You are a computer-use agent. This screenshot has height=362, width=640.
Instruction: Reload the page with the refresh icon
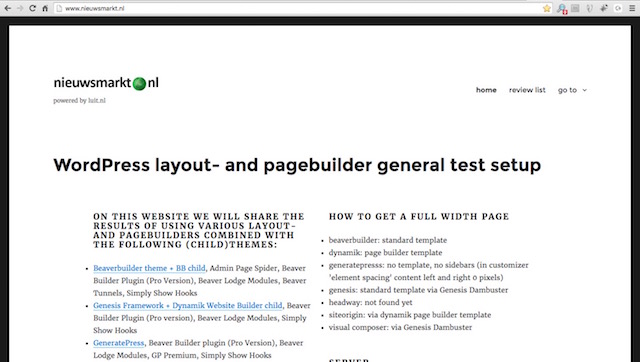(32, 8)
